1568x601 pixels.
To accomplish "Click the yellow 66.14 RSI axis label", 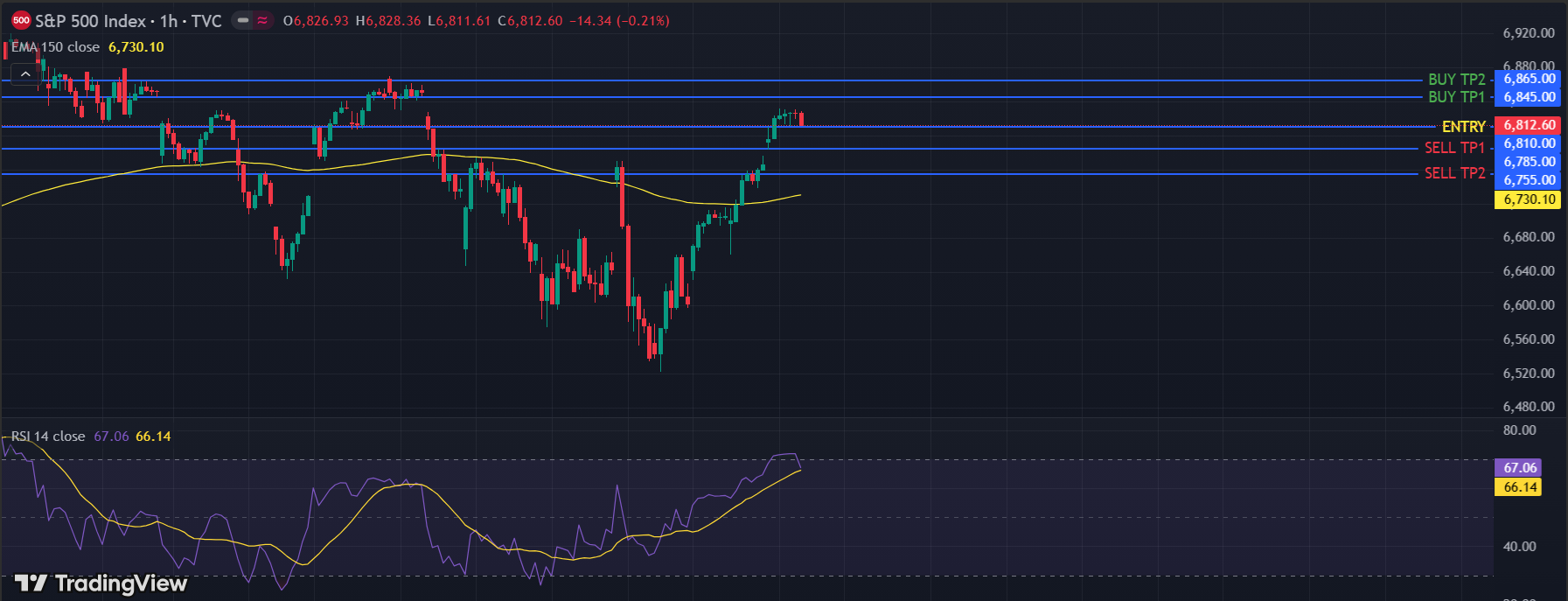I will tap(1519, 487).
